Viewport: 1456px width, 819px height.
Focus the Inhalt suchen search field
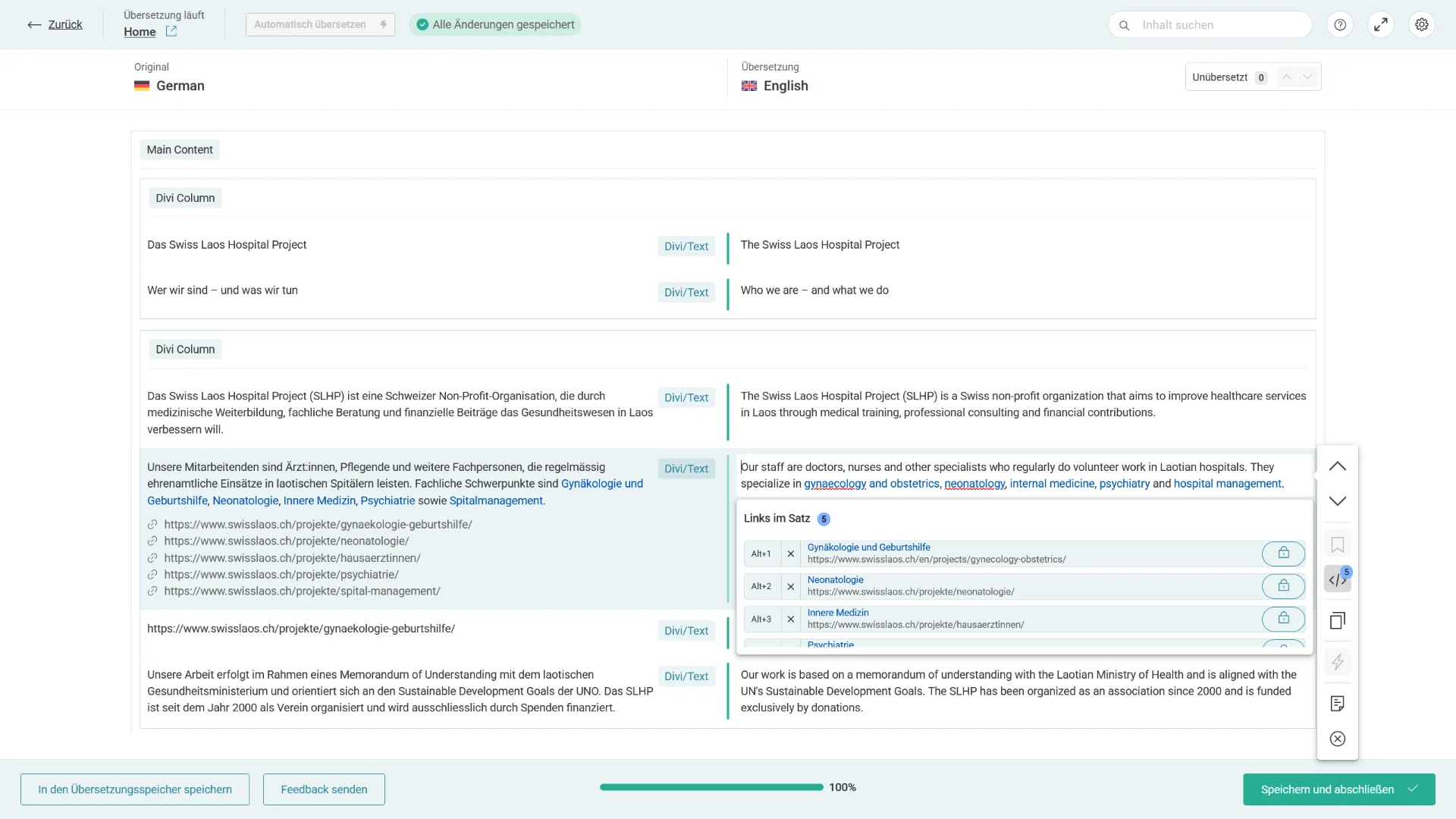tap(1210, 25)
